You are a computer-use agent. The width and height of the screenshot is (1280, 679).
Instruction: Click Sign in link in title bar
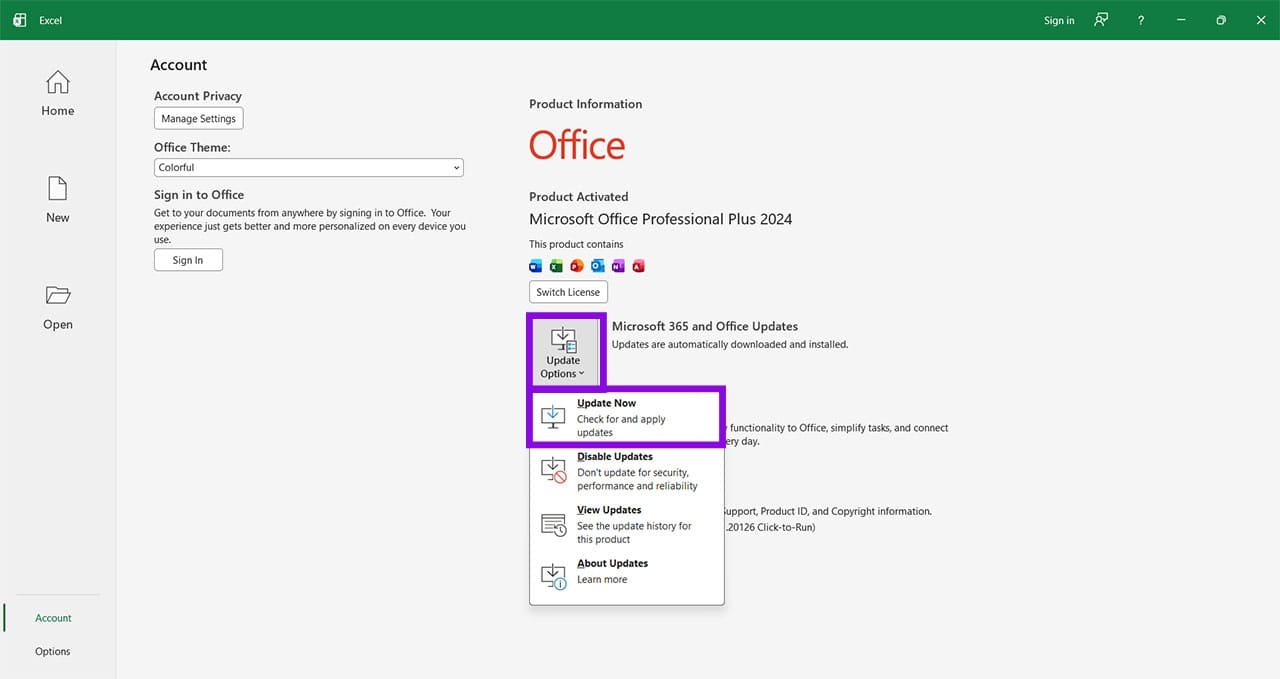click(1059, 20)
